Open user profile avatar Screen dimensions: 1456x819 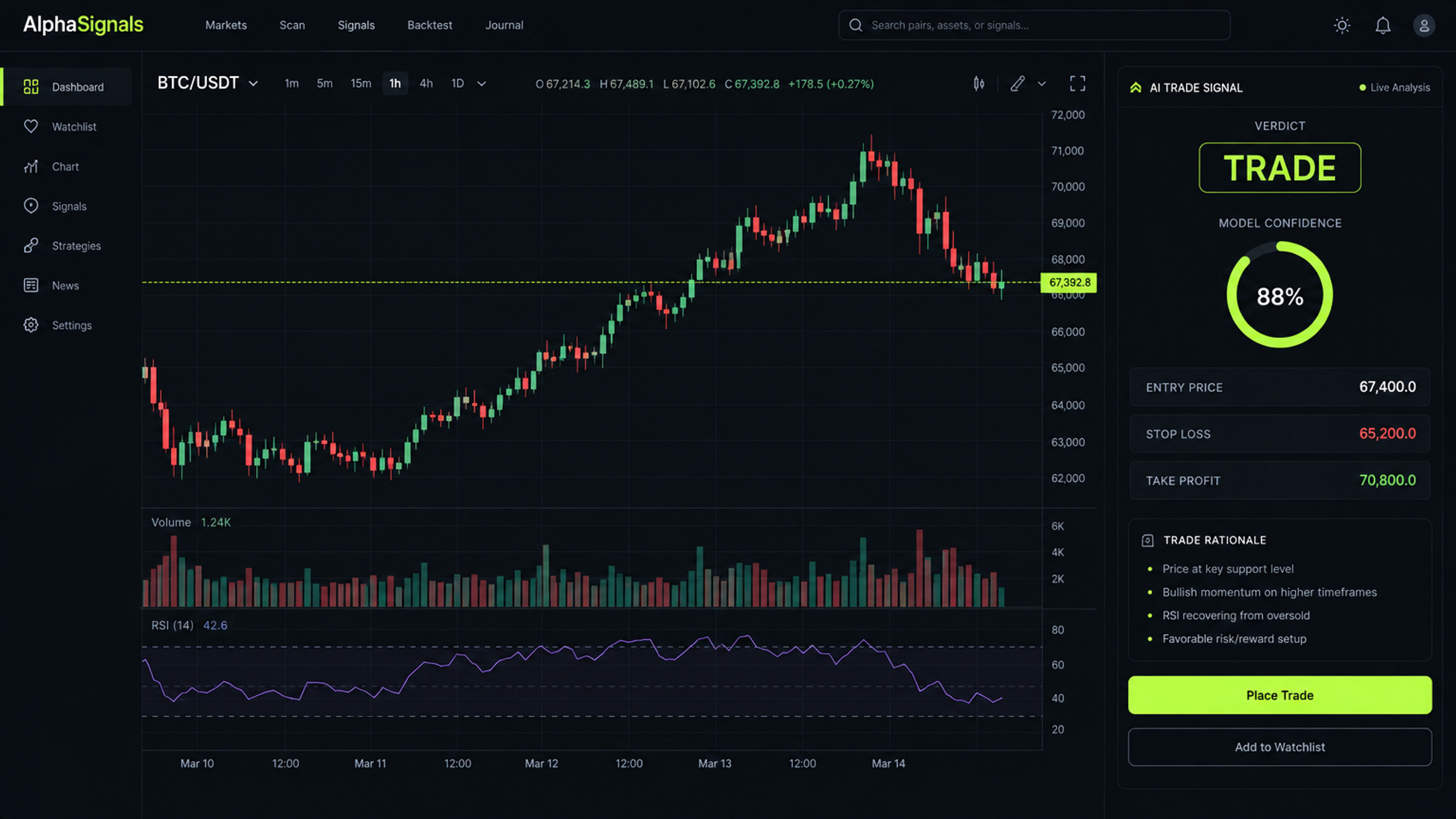(1424, 26)
